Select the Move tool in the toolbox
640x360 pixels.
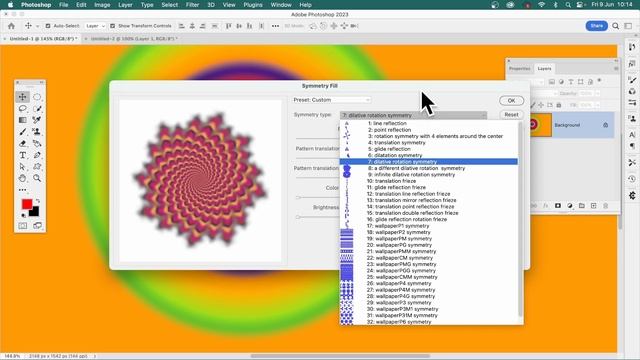22,97
